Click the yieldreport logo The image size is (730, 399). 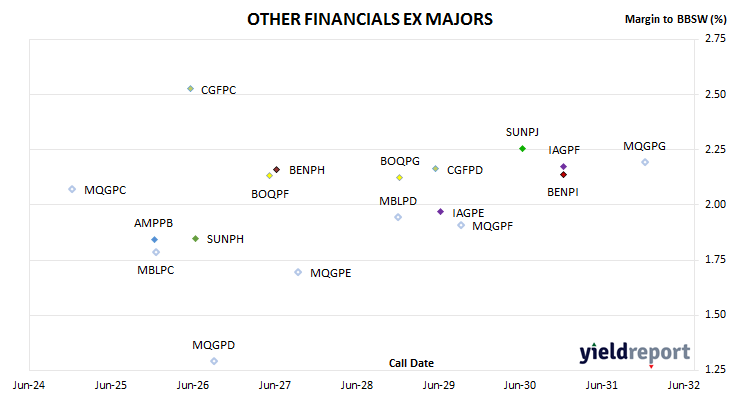pos(635,353)
